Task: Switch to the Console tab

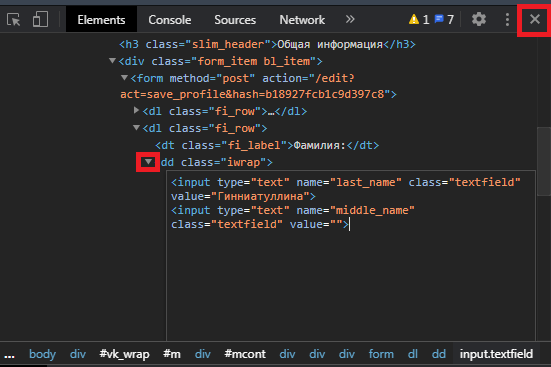Action: (x=170, y=20)
